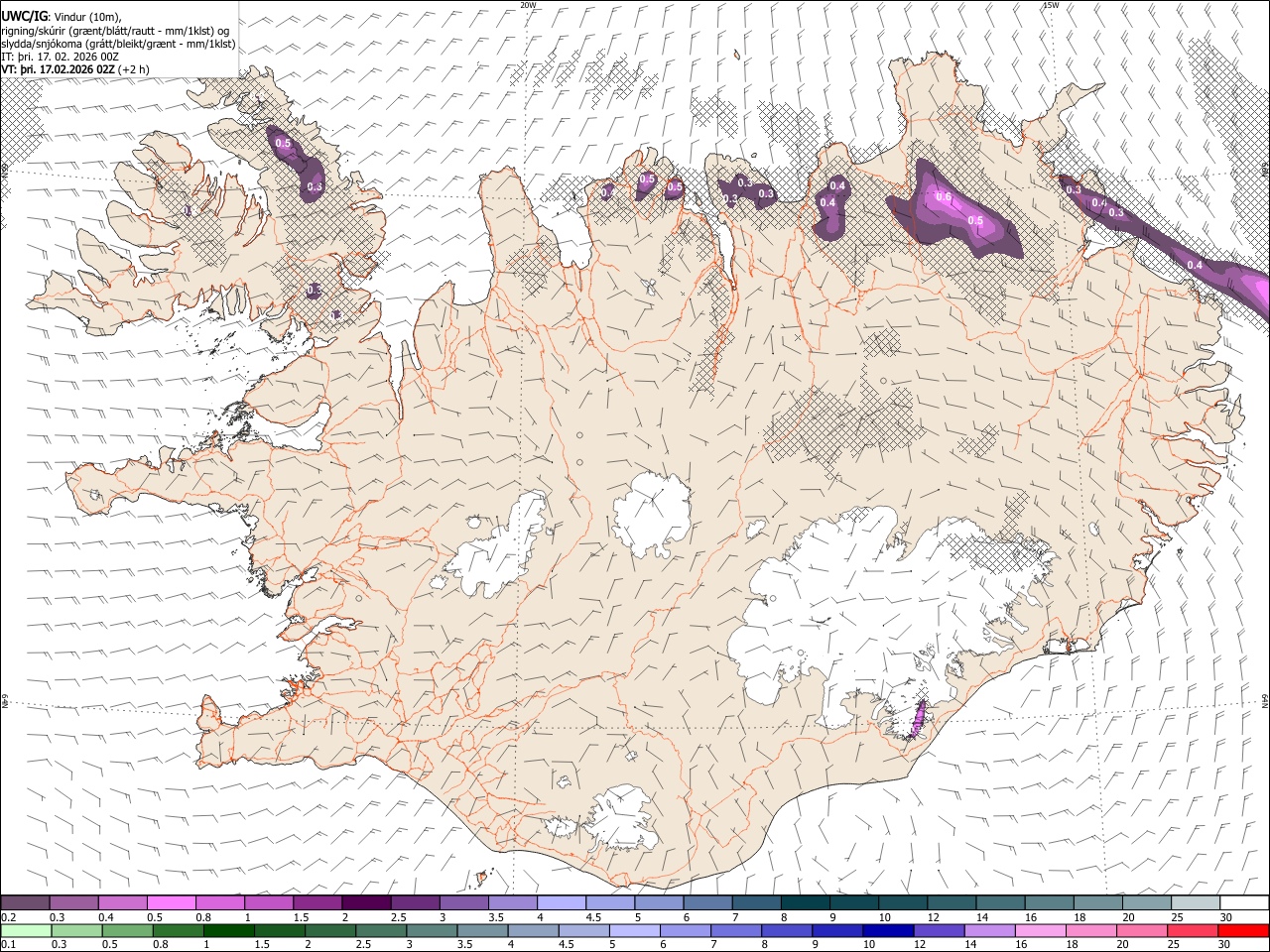Image resolution: width=1270 pixels, height=952 pixels.
Task: Pick the light pink 16 swatch in rain legend
Action: 1040,930
